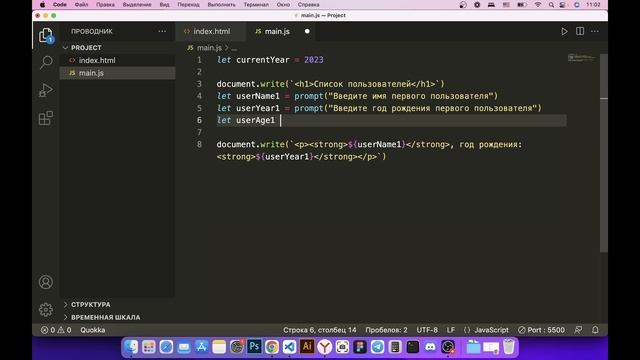The width and height of the screenshot is (640, 360).
Task: Open the Выполнить menu
Action: click(222, 5)
